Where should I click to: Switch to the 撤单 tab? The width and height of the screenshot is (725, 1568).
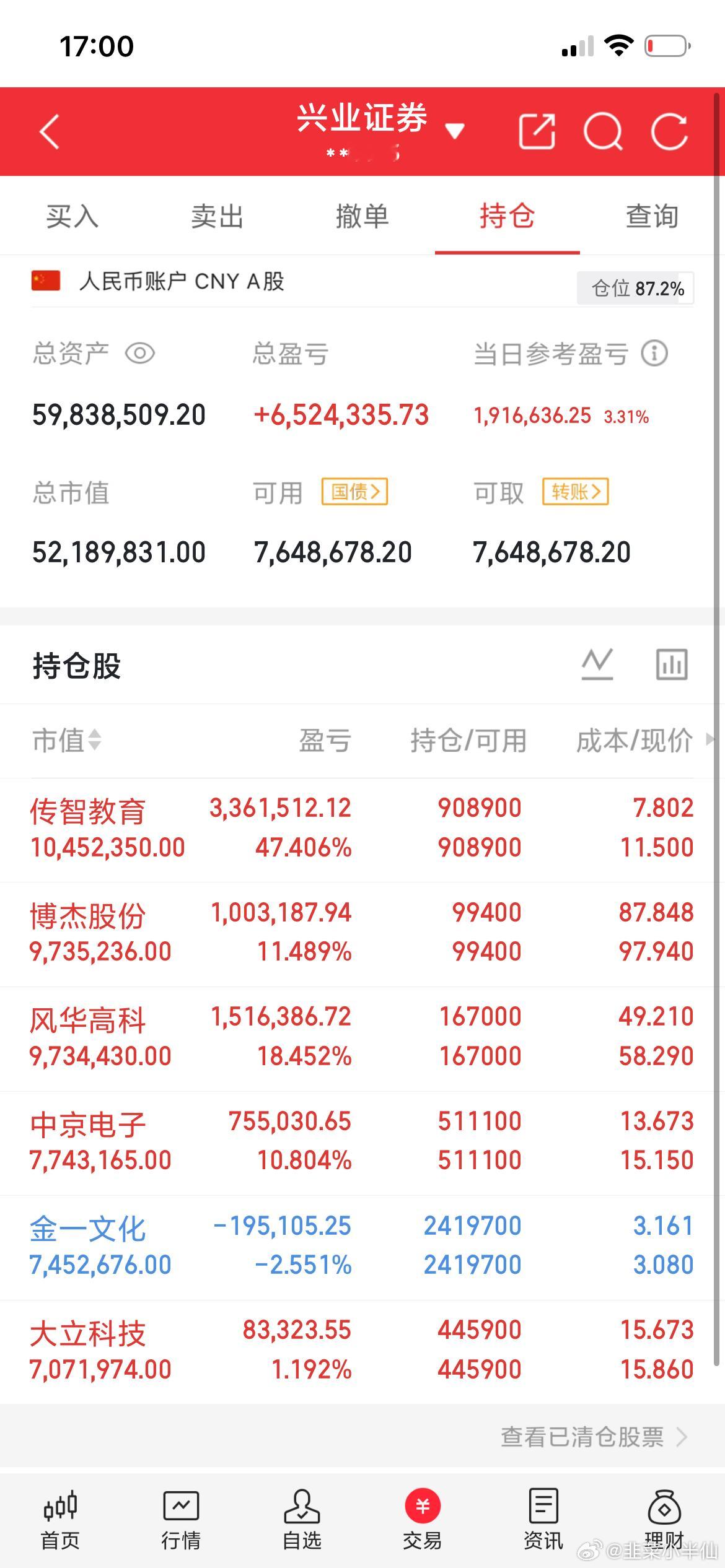tap(362, 217)
